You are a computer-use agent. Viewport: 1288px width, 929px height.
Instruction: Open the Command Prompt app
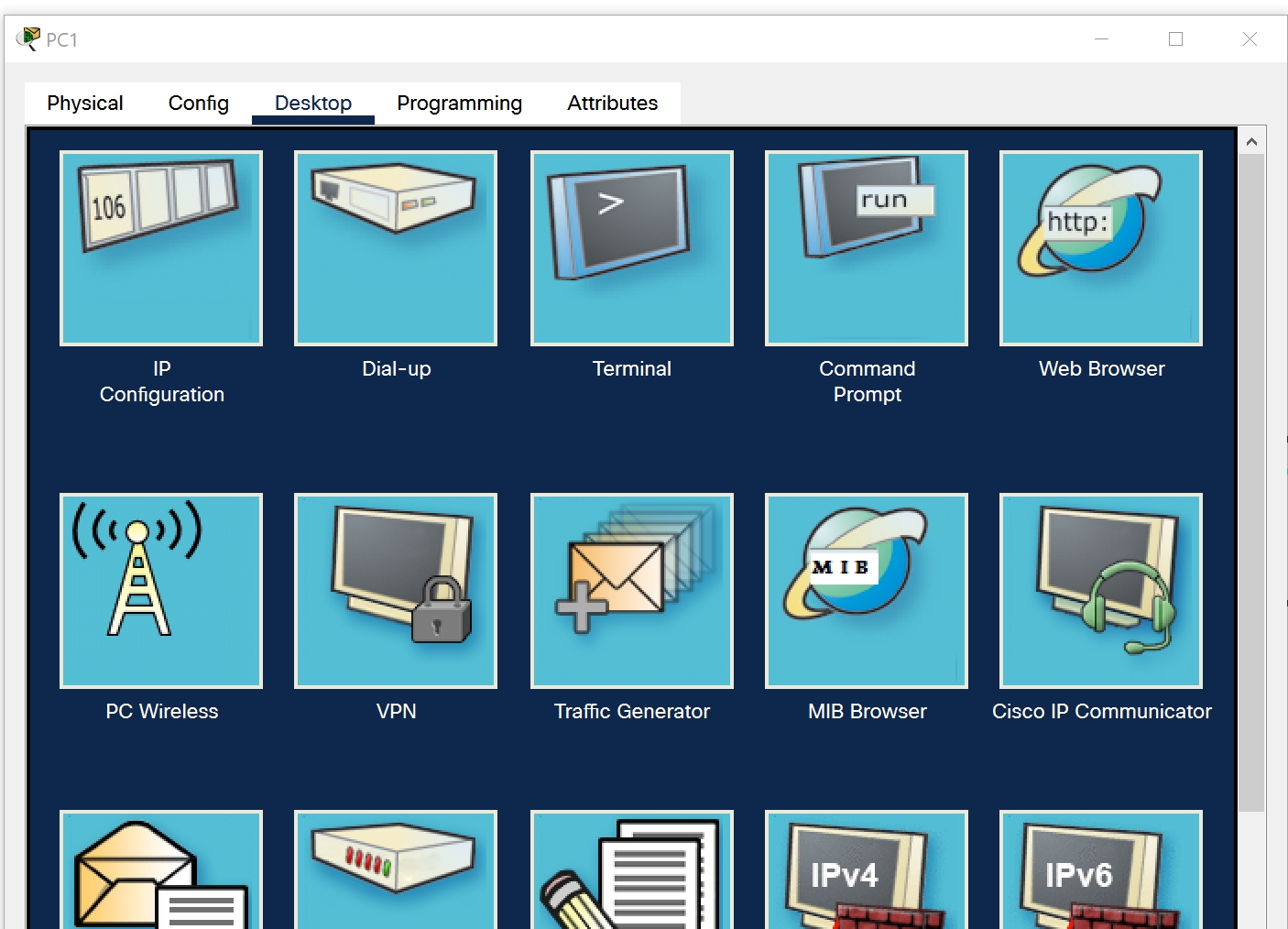point(867,248)
